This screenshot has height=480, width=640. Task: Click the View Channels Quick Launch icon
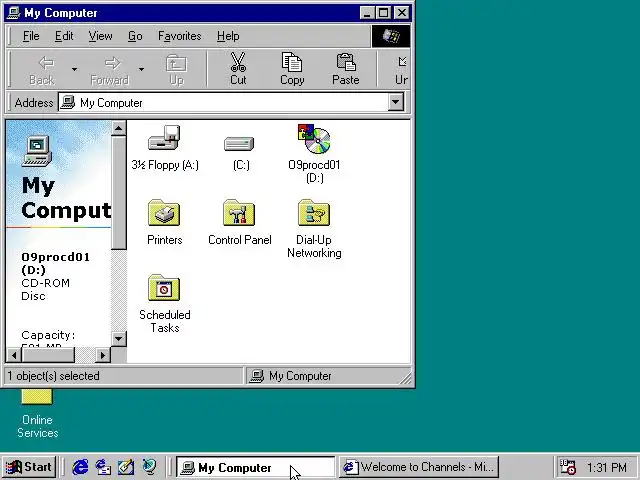[149, 467]
